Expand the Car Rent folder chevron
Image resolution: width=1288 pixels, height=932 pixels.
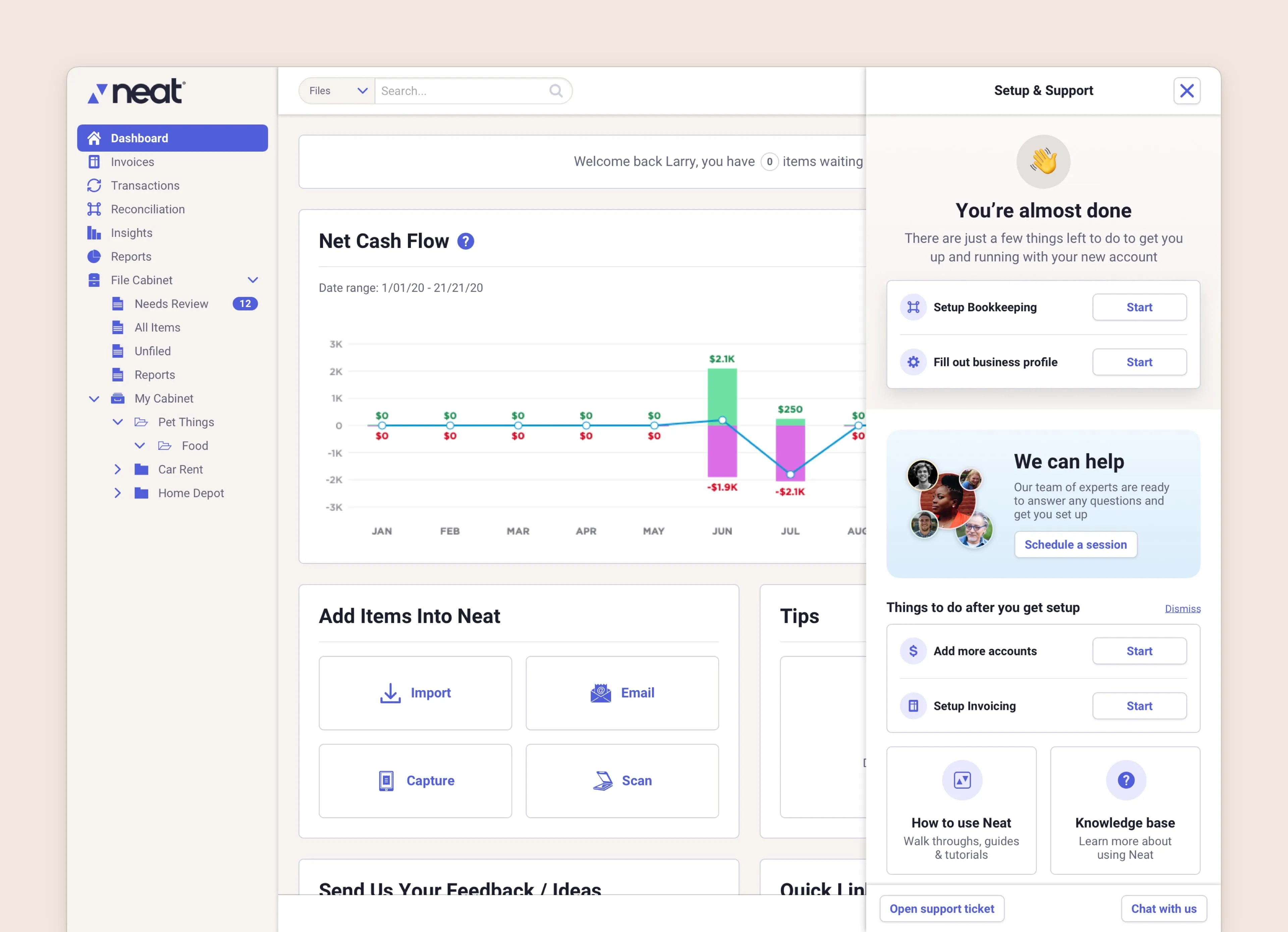117,469
